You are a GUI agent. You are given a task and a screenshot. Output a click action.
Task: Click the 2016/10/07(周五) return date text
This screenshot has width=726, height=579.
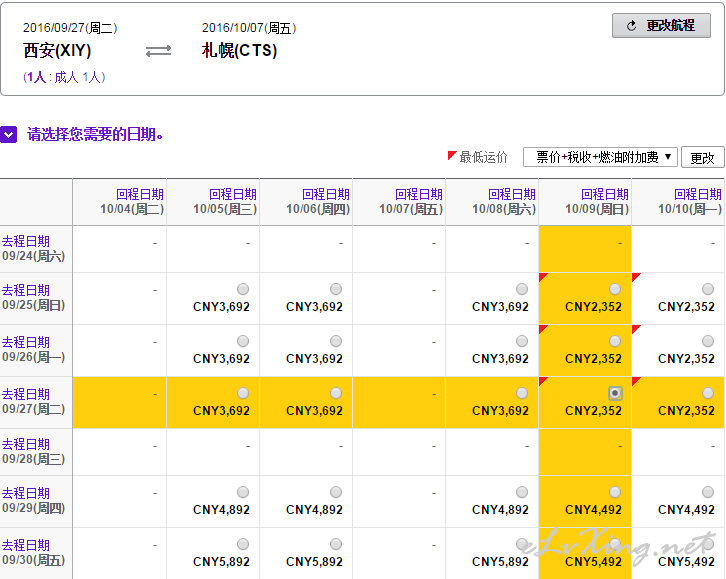(x=249, y=28)
